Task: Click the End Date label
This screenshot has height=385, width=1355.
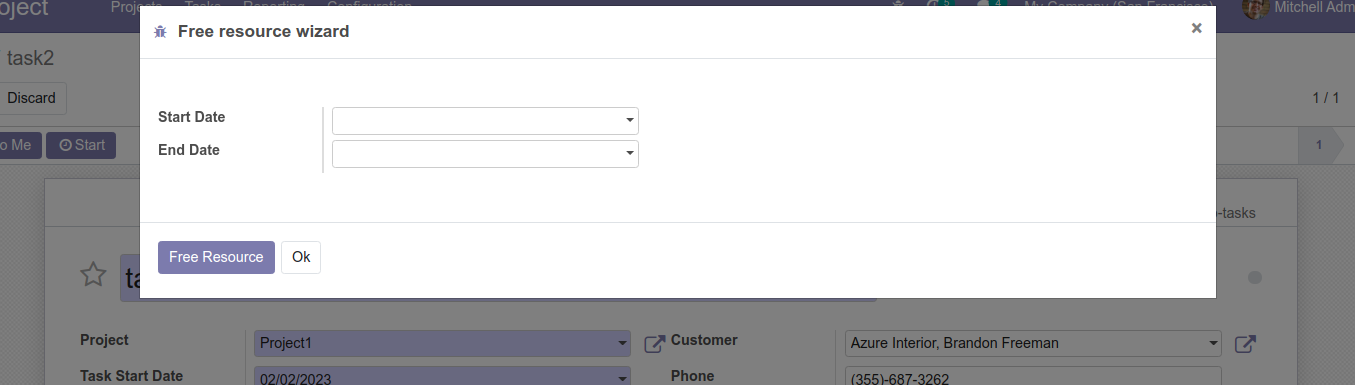Action: [189, 150]
